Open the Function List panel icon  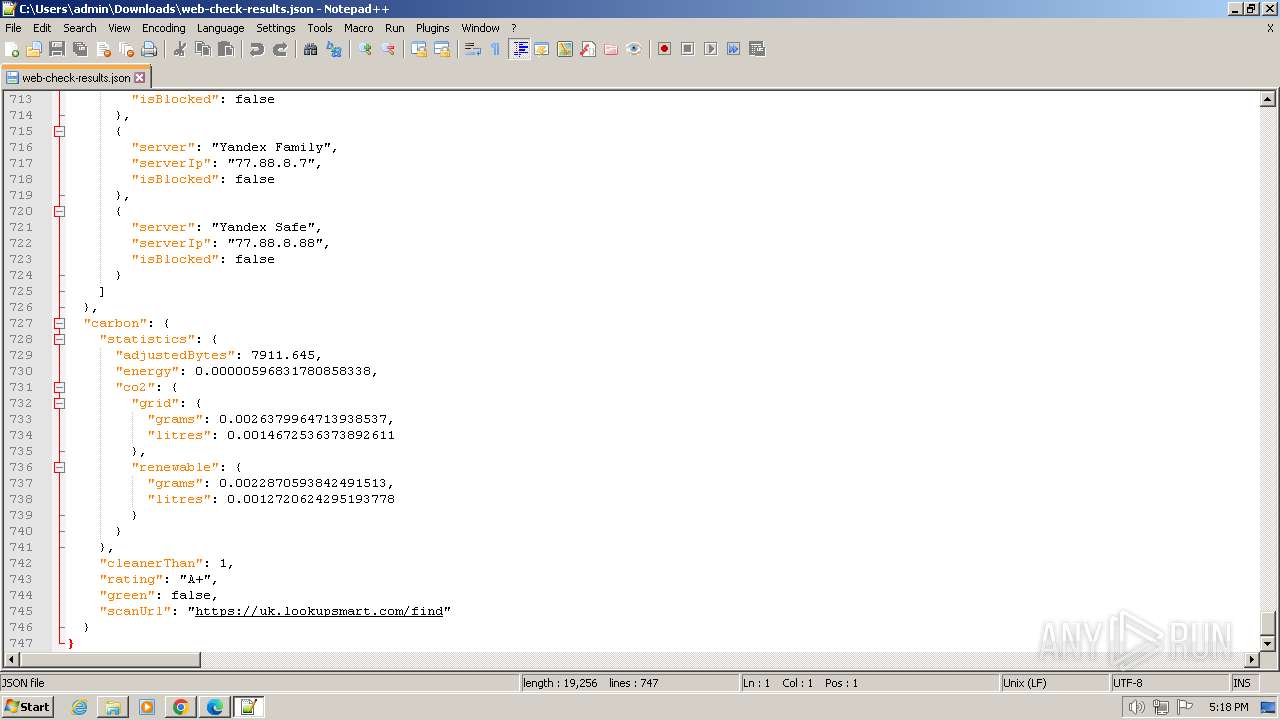pyautogui.click(x=588, y=49)
